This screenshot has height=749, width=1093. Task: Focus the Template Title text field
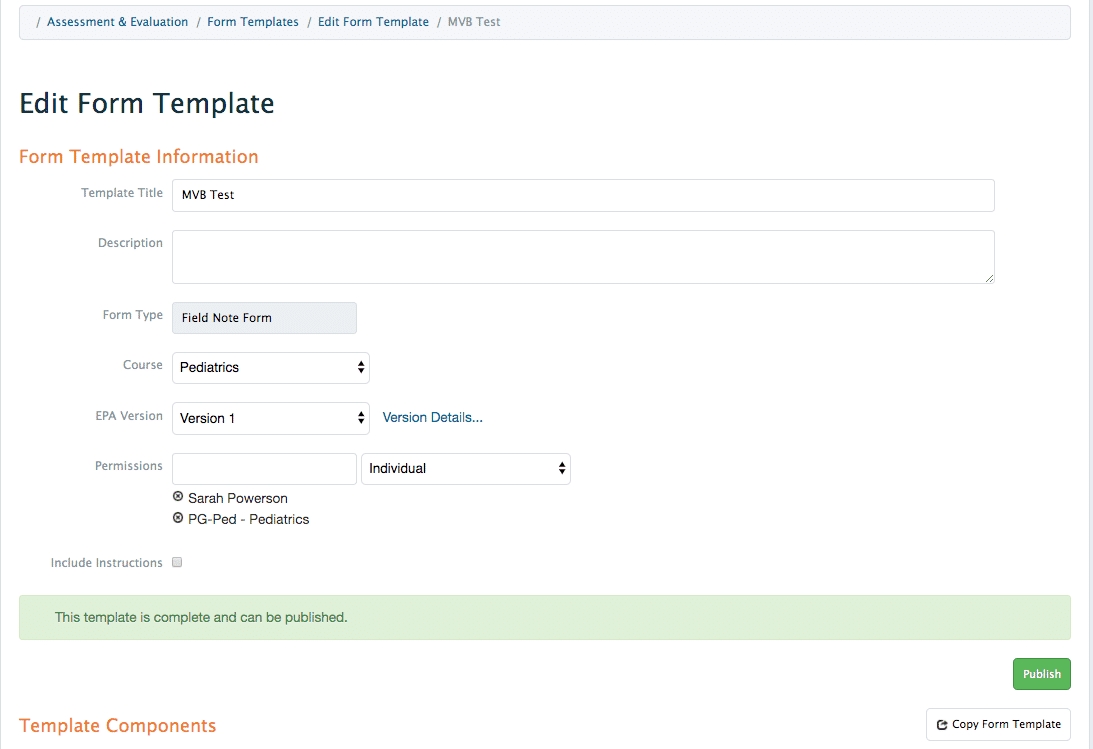coord(583,195)
